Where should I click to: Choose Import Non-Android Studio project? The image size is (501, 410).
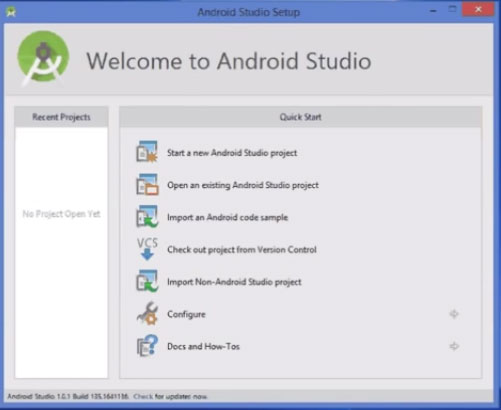[234, 282]
